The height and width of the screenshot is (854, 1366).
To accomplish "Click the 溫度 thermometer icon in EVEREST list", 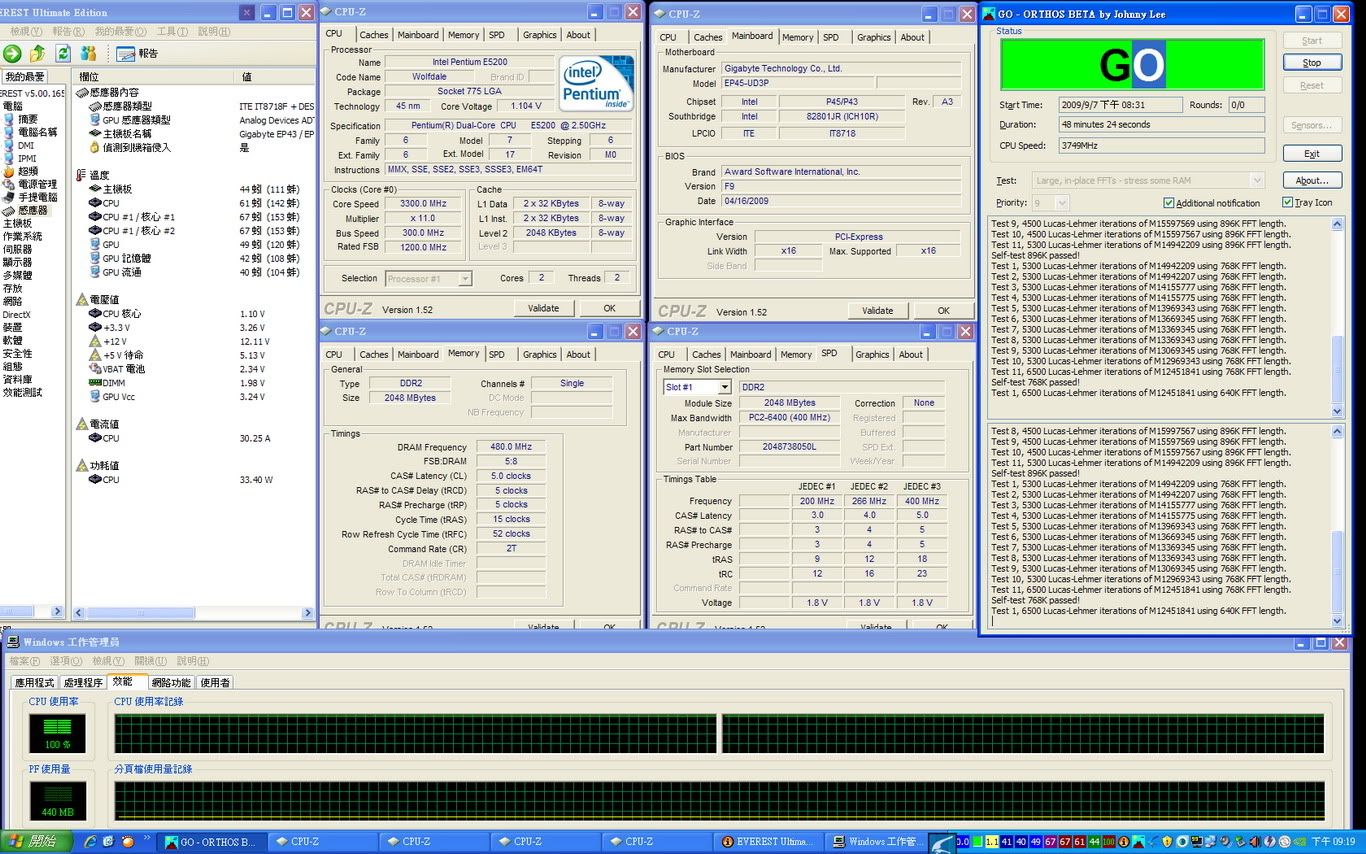I will [x=82, y=175].
